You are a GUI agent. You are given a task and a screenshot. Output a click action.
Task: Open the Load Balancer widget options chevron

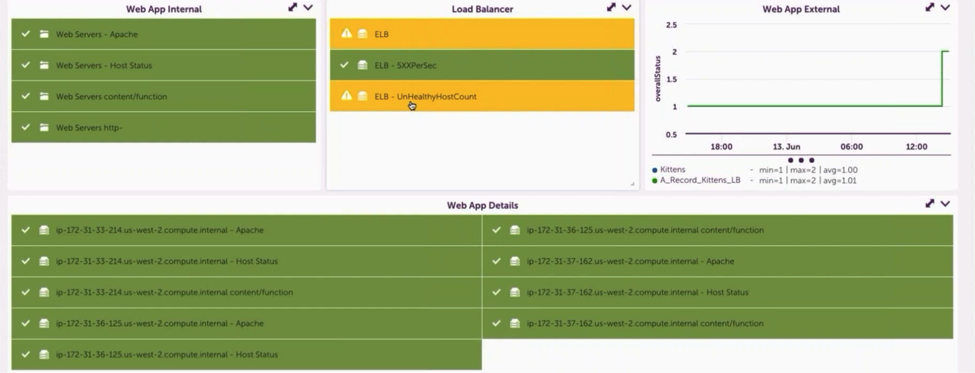click(x=627, y=7)
